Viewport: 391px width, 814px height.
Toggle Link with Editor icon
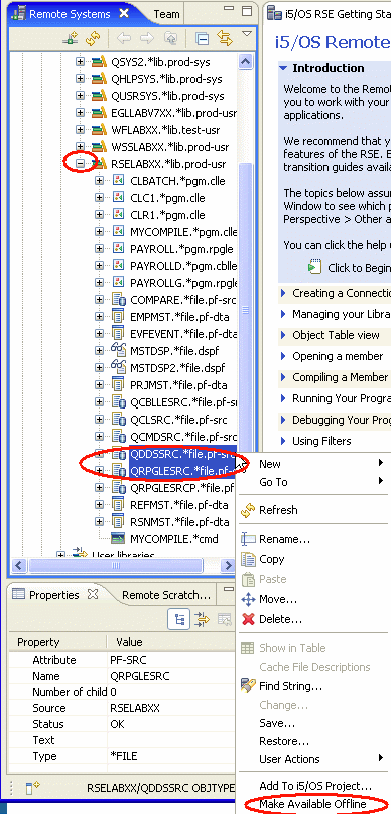coord(225,38)
